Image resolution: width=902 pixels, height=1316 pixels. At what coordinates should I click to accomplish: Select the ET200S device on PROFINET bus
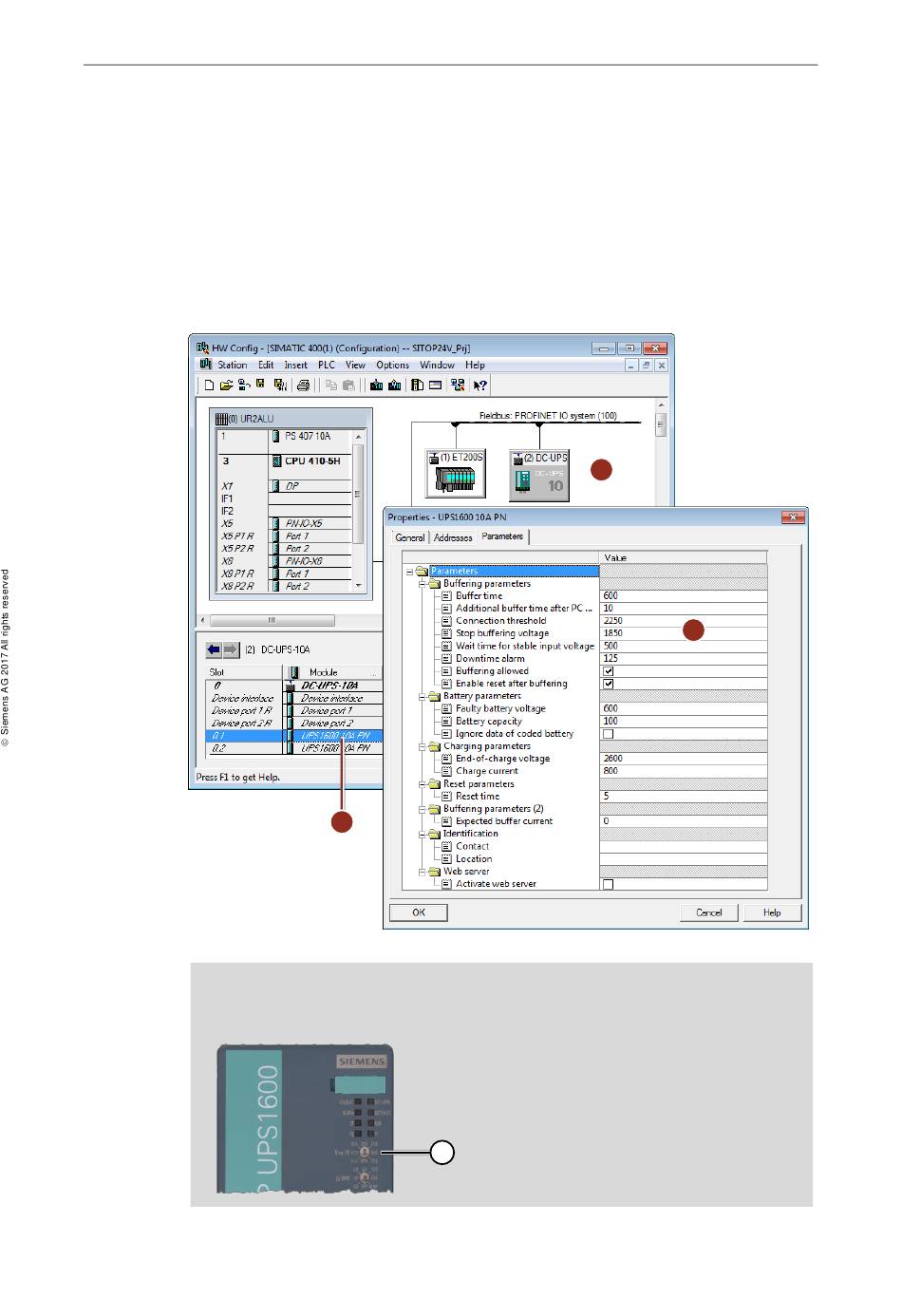456,473
